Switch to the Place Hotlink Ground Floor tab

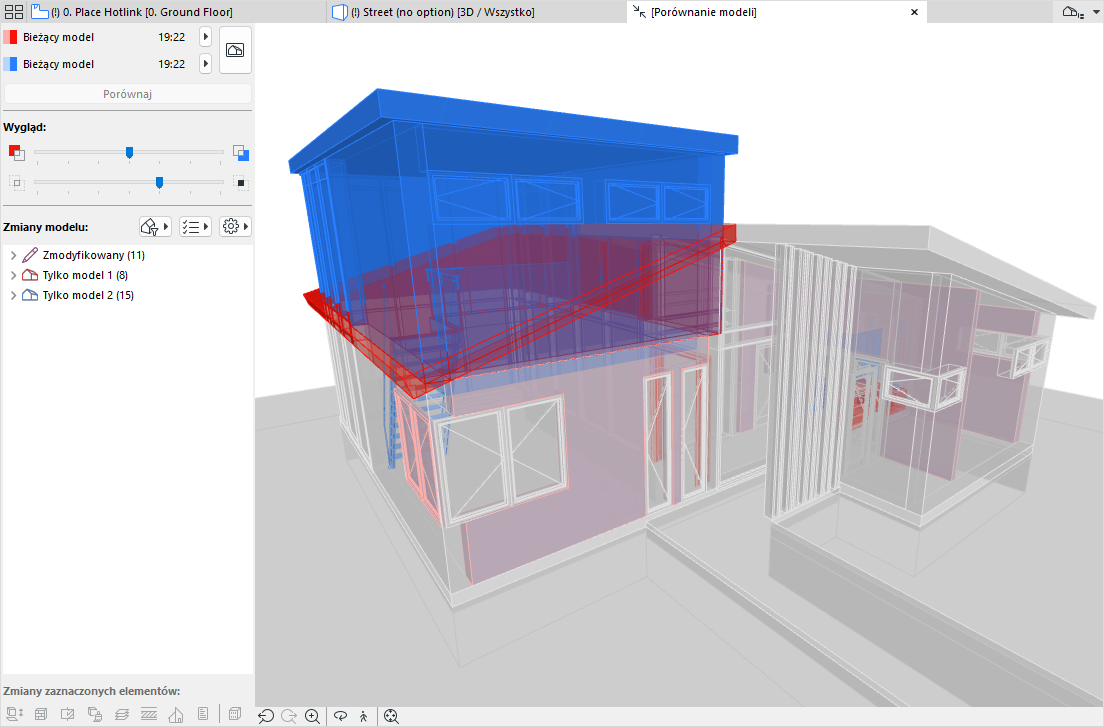click(x=140, y=12)
